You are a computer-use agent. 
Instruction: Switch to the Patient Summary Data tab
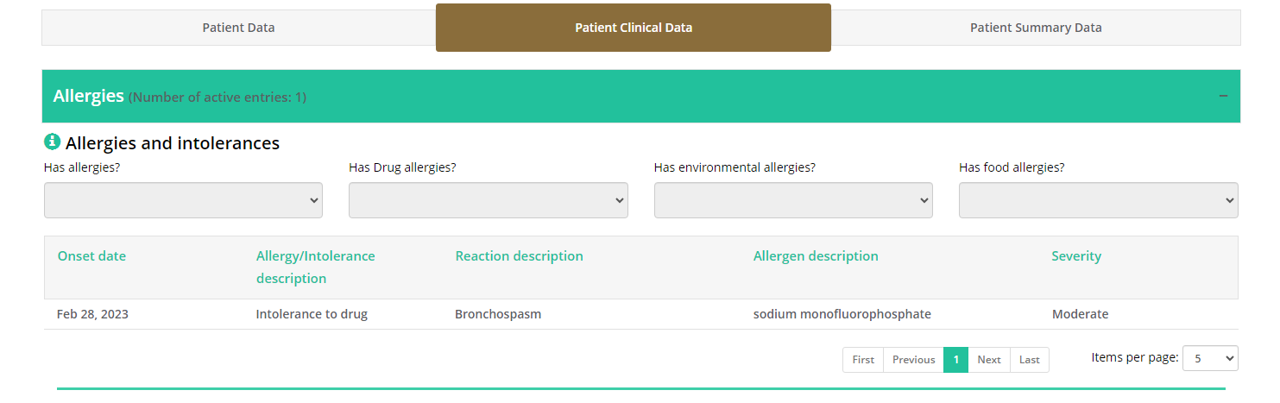coord(1035,28)
